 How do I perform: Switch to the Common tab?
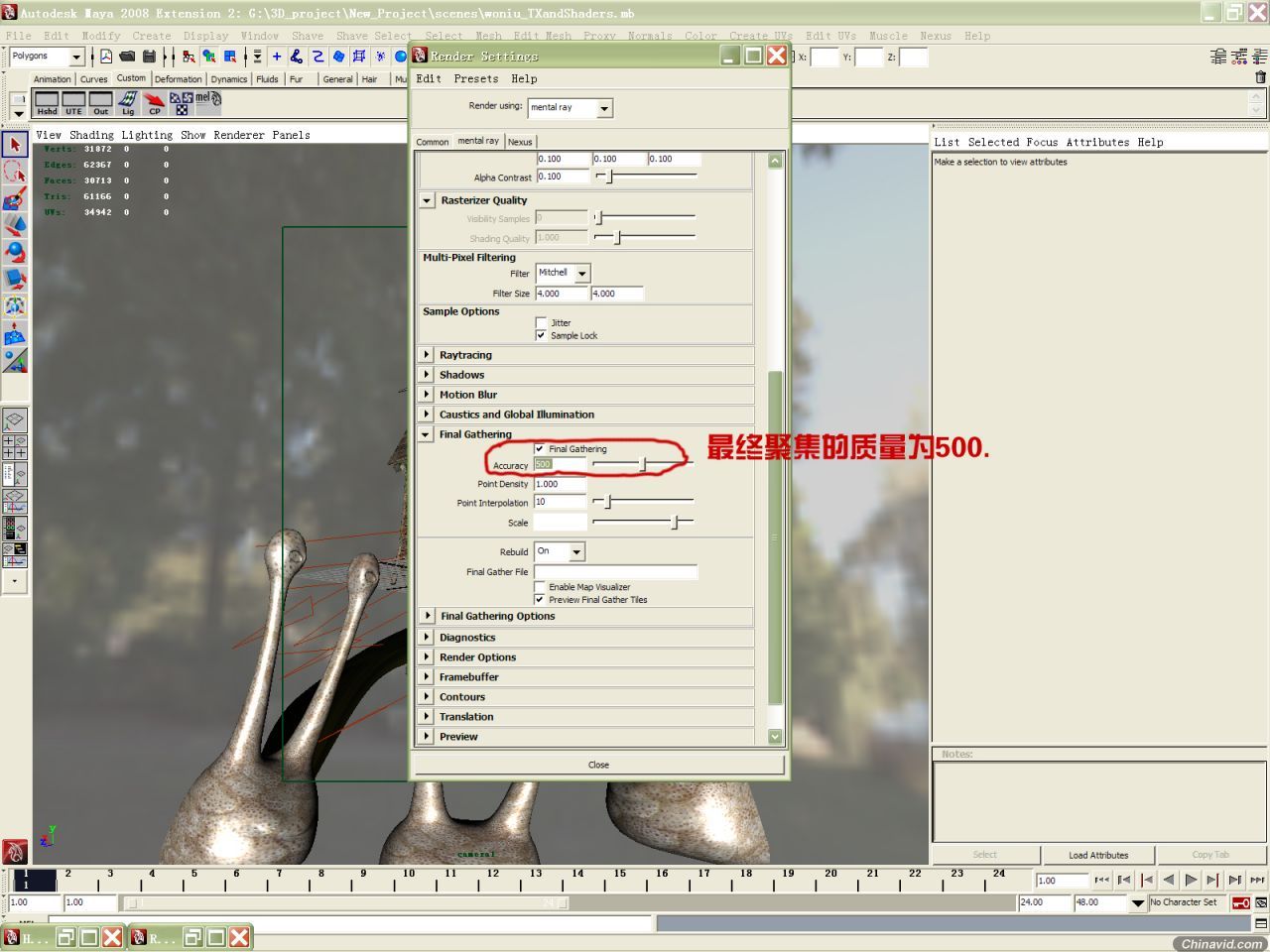click(433, 142)
